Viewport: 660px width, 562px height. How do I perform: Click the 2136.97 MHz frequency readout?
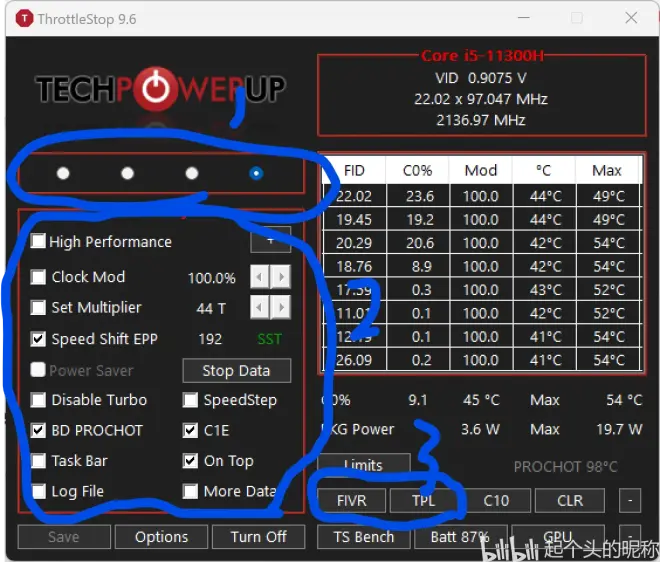pyautogui.click(x=481, y=120)
